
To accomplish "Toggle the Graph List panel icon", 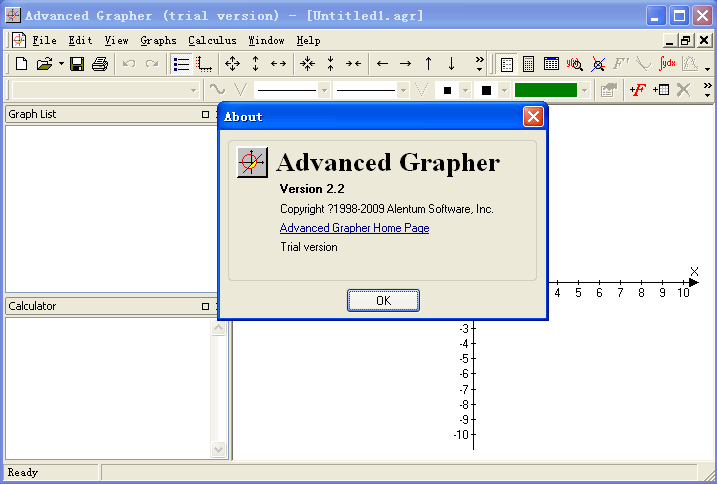I will tap(182, 64).
